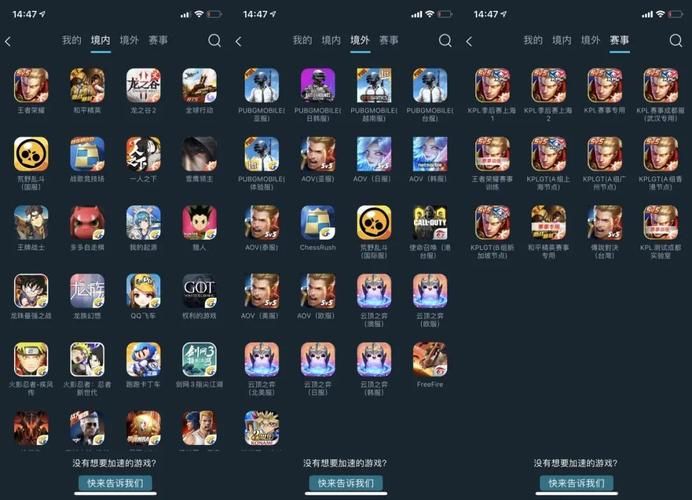Go back from the 境内 screen
Image resolution: width=692 pixels, height=500 pixels.
click(x=8, y=41)
